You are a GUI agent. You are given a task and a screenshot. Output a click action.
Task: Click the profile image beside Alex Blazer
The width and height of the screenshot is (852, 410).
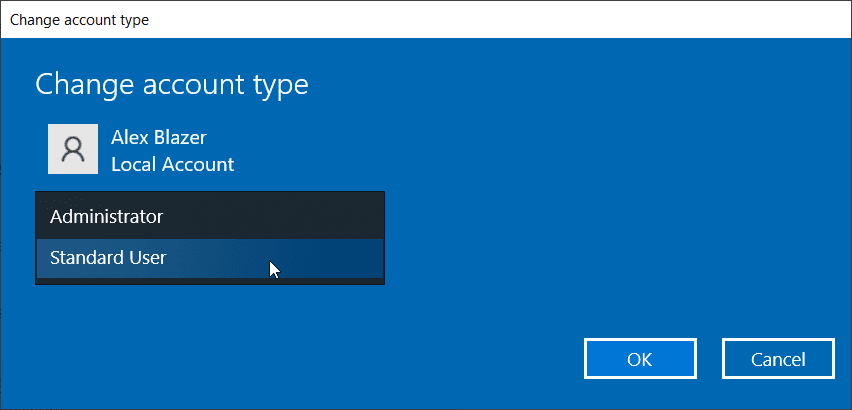72,150
